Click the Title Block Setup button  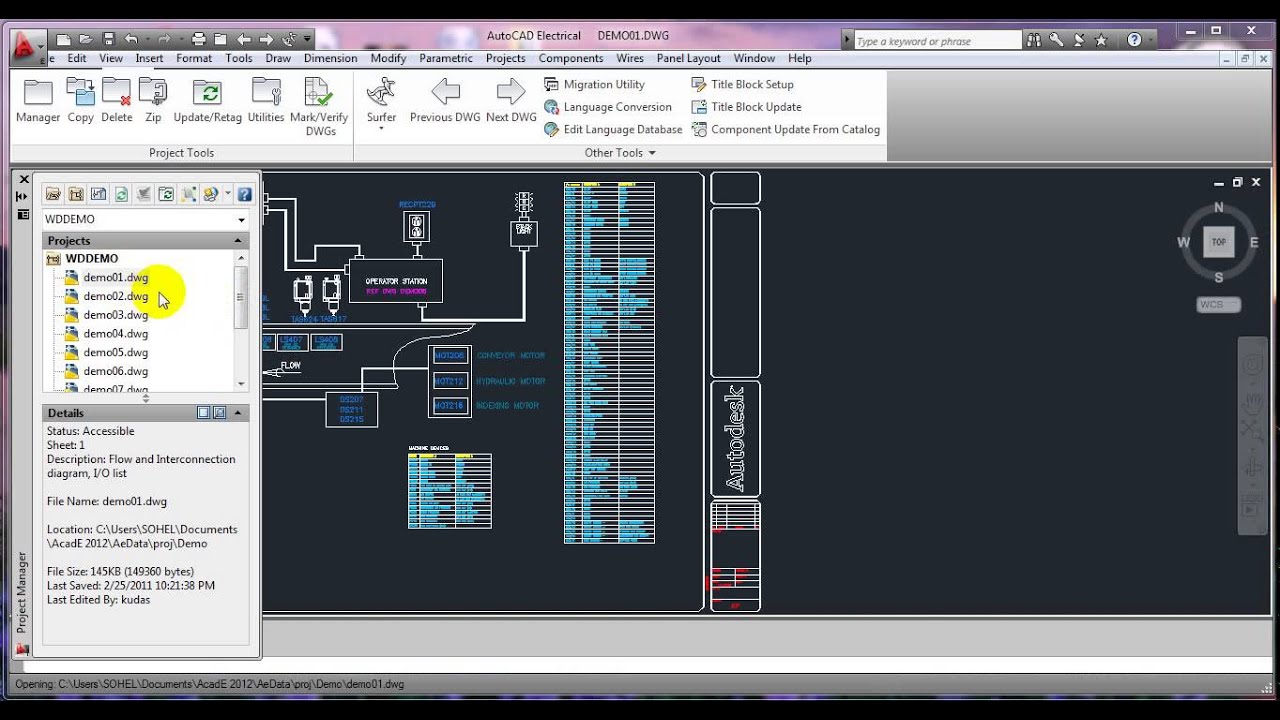(x=742, y=85)
